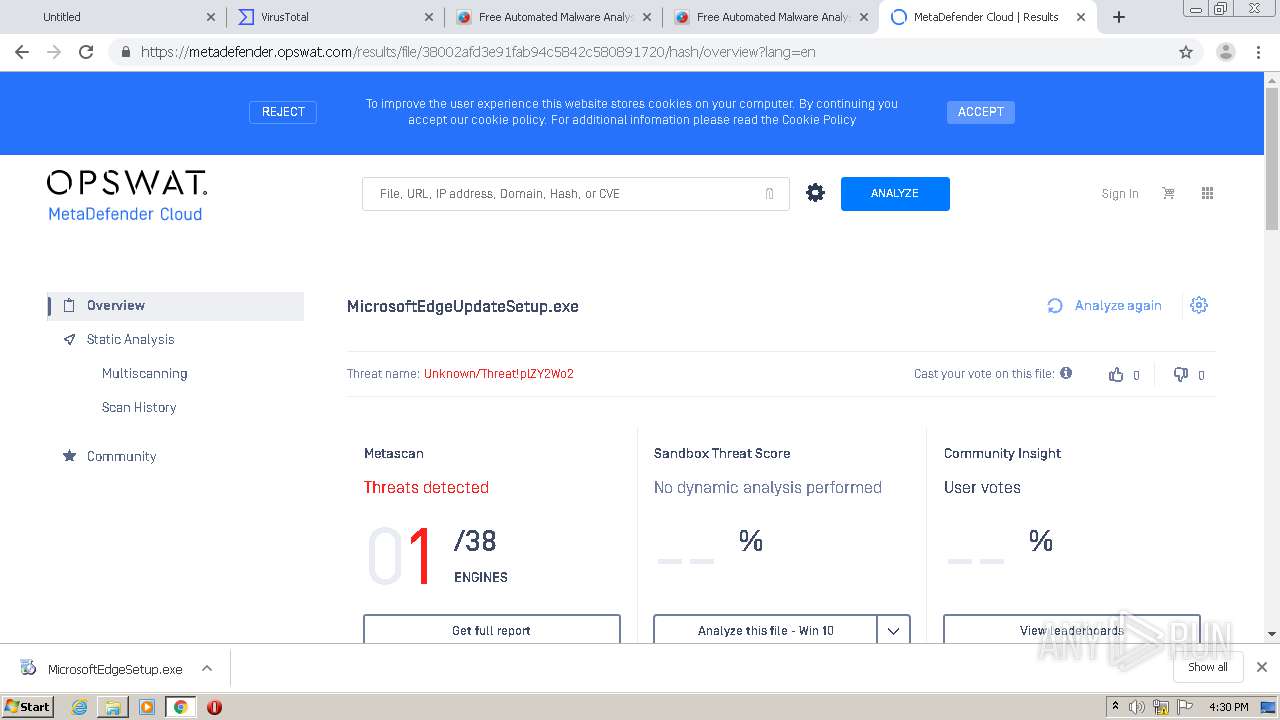Open the shopping cart icon
1280x720 pixels.
tap(1168, 193)
